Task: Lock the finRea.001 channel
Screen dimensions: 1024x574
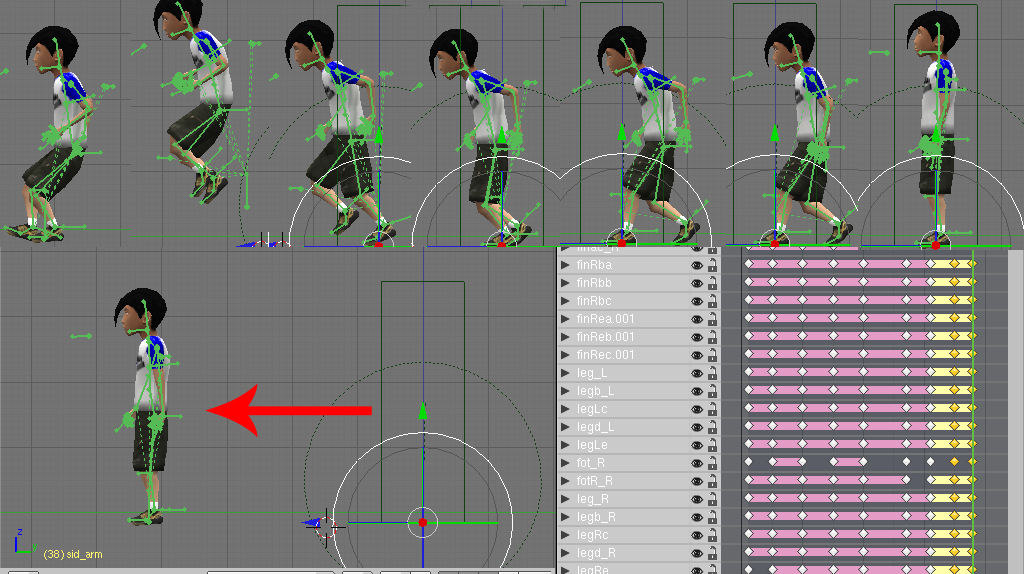Action: click(x=712, y=319)
